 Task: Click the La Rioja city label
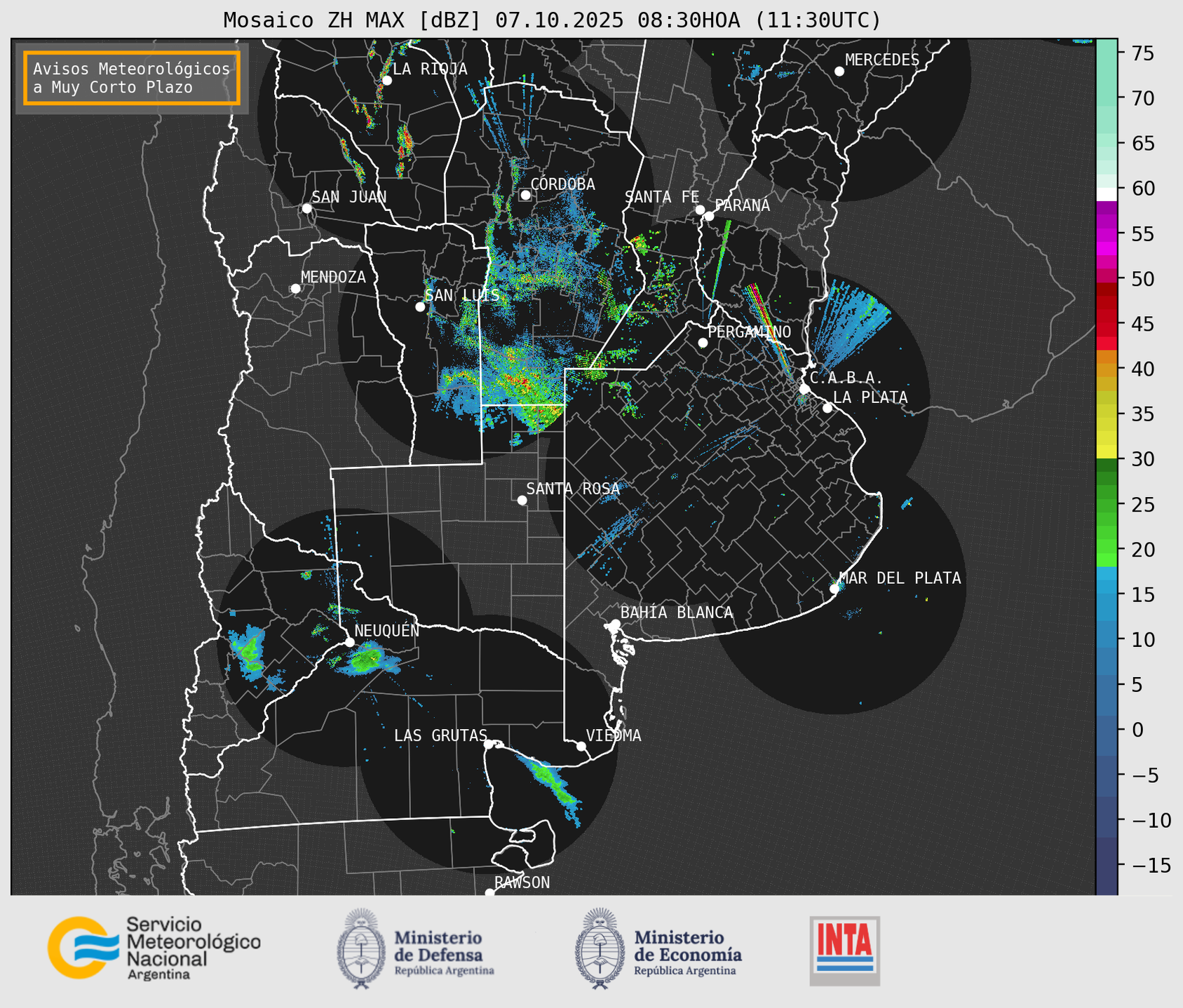429,69
